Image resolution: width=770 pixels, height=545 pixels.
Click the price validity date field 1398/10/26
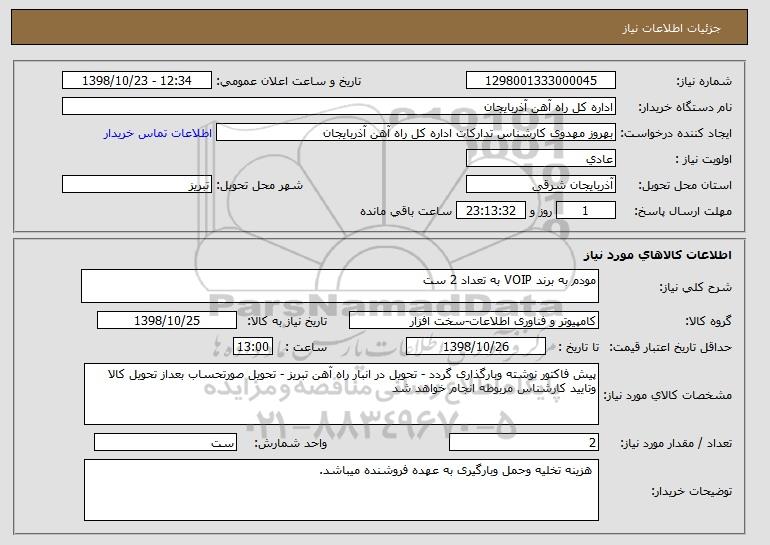point(476,347)
